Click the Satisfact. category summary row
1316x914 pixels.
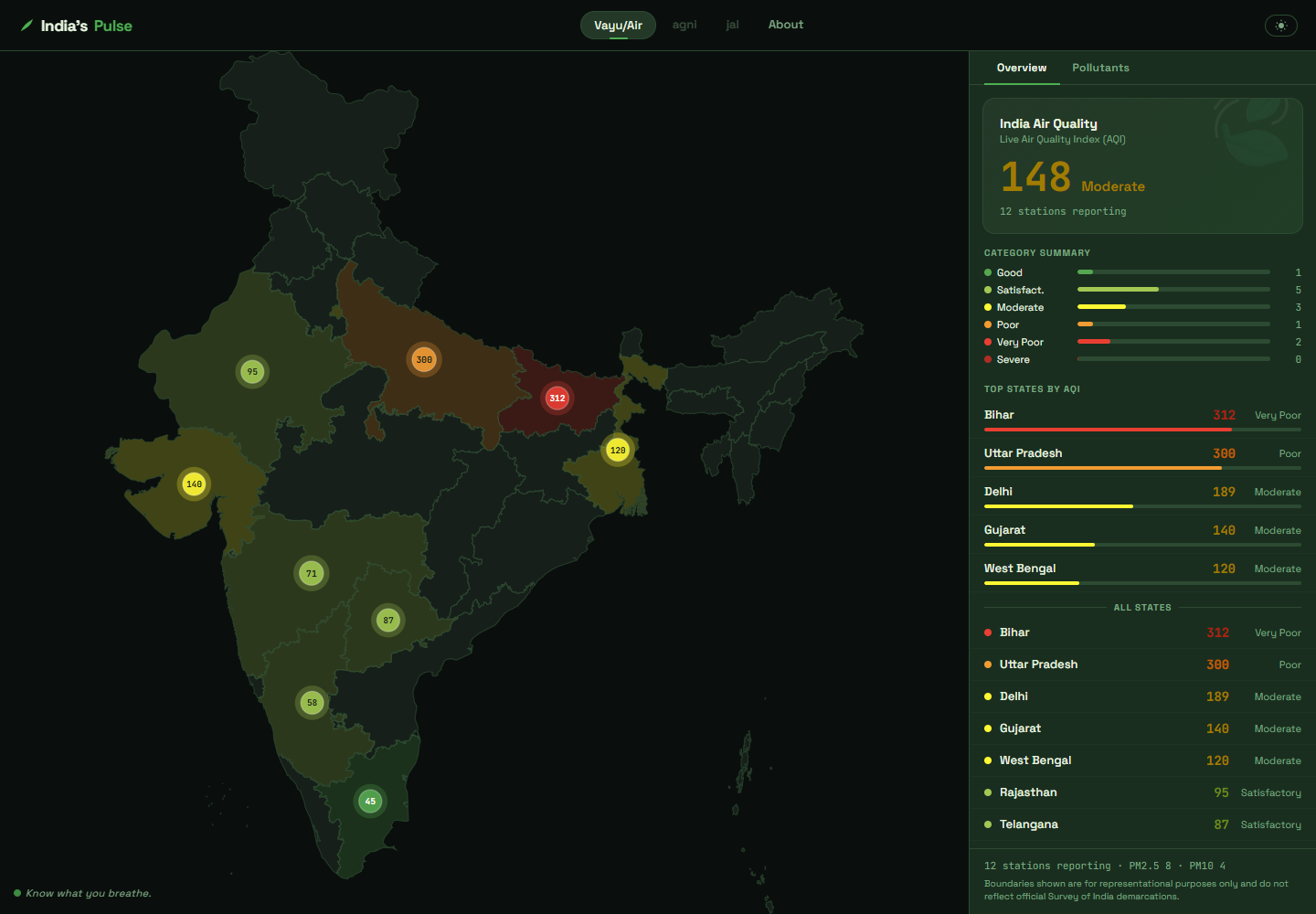(1142, 290)
